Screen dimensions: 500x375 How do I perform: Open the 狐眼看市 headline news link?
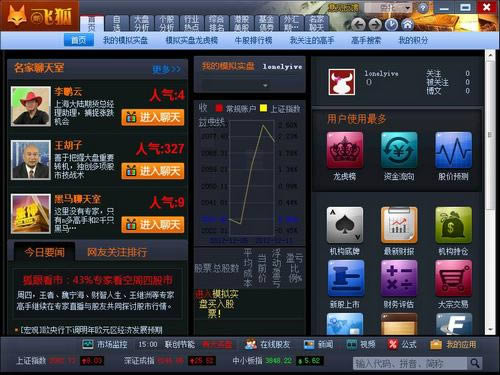pyautogui.click(x=98, y=280)
